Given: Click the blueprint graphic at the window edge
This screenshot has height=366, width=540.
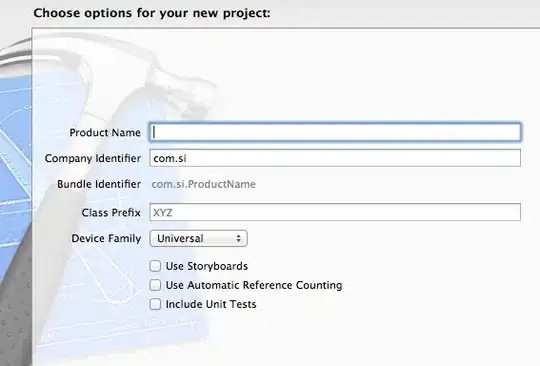Looking at the screenshot, I should click(15, 193).
